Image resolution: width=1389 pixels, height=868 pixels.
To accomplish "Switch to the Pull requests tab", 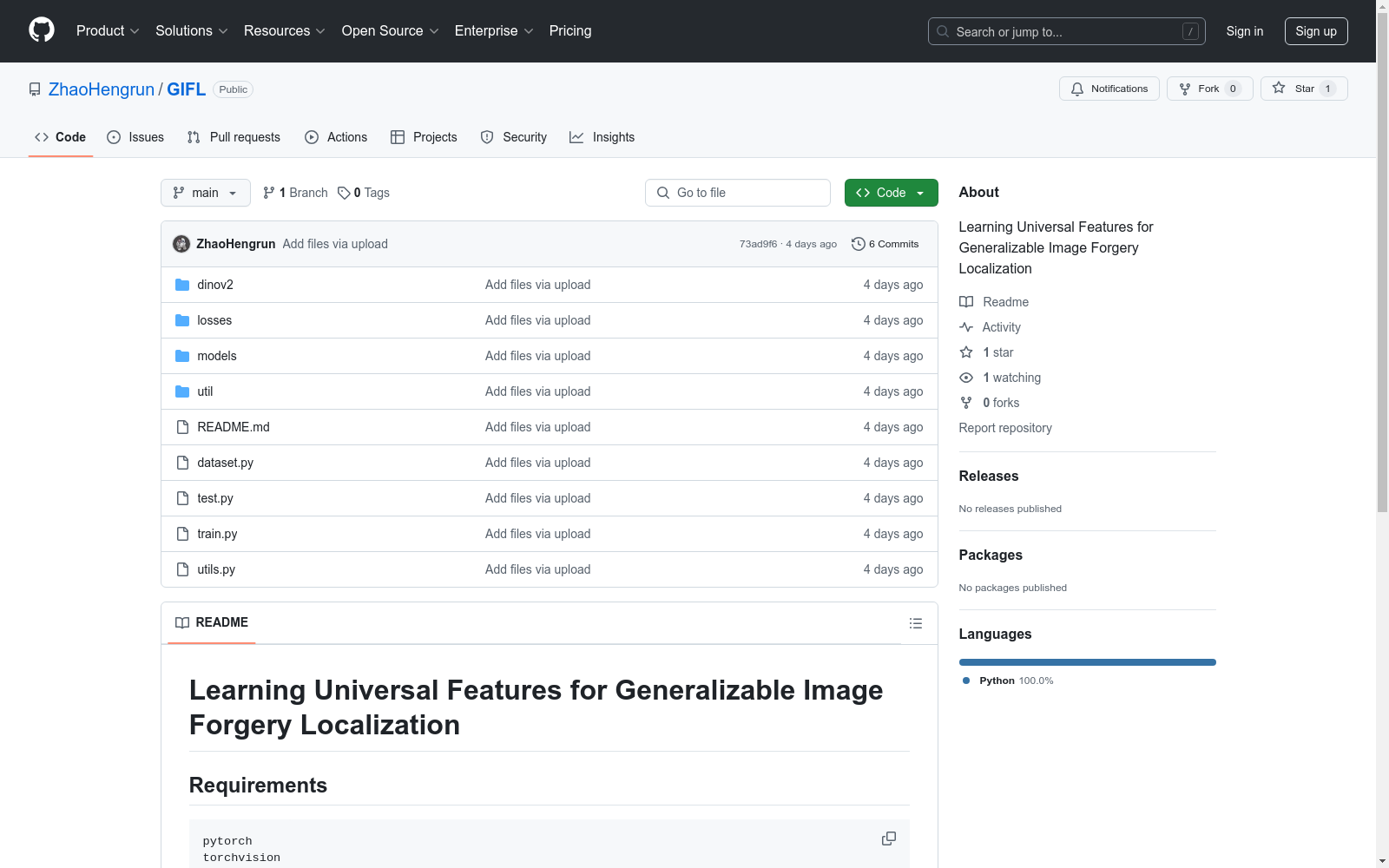I will (234, 137).
